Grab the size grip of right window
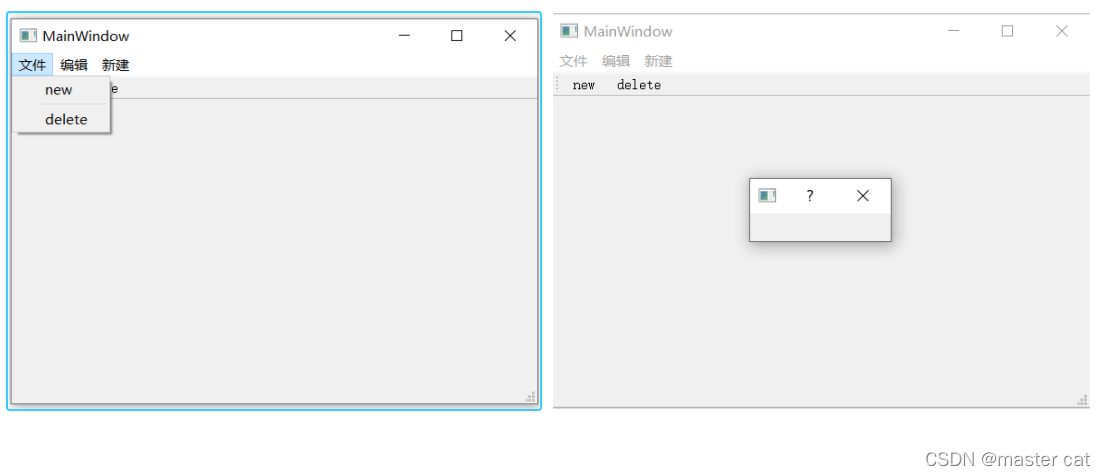The image size is (1106, 476). coord(1082,400)
